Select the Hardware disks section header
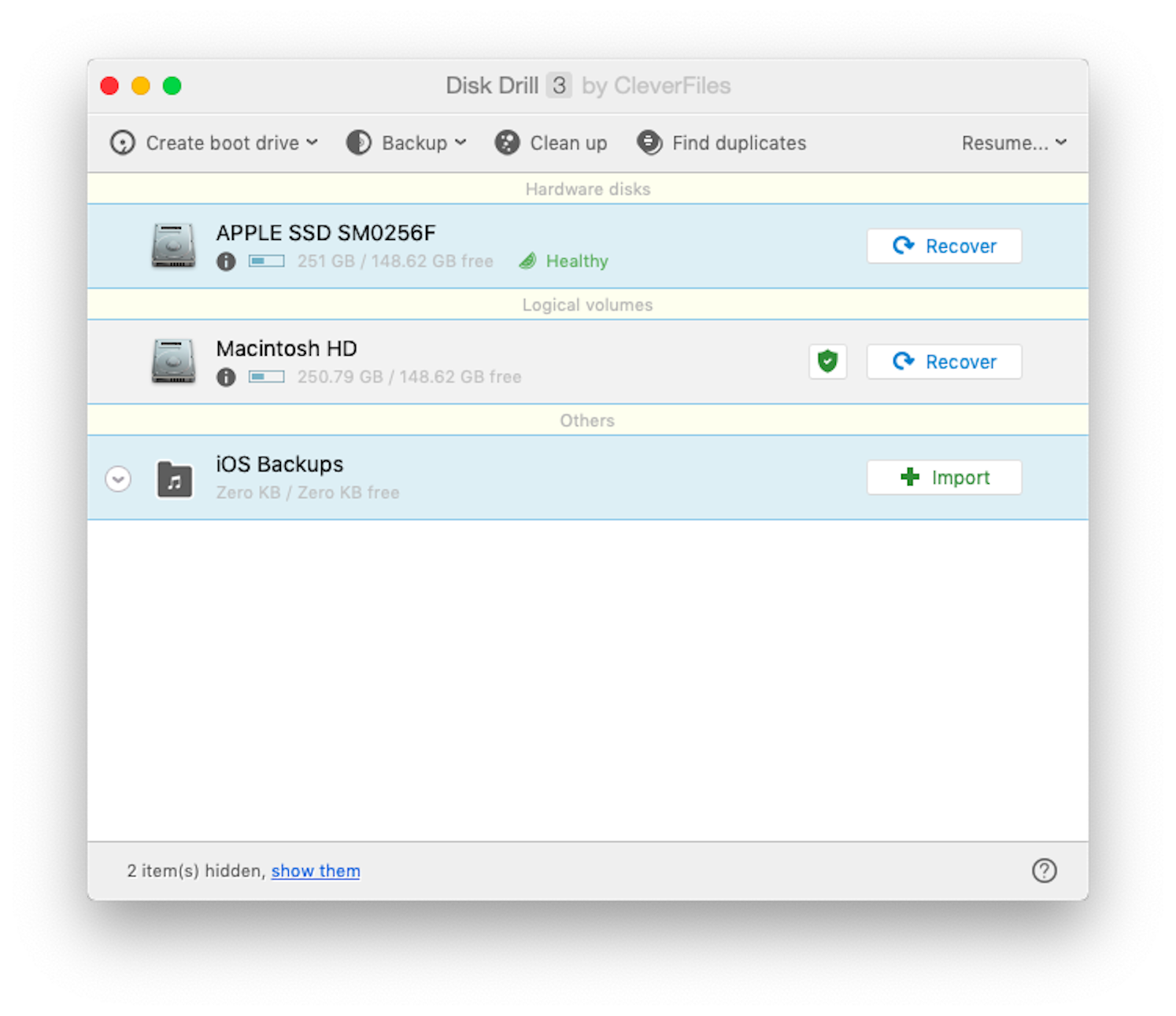 pos(587,189)
